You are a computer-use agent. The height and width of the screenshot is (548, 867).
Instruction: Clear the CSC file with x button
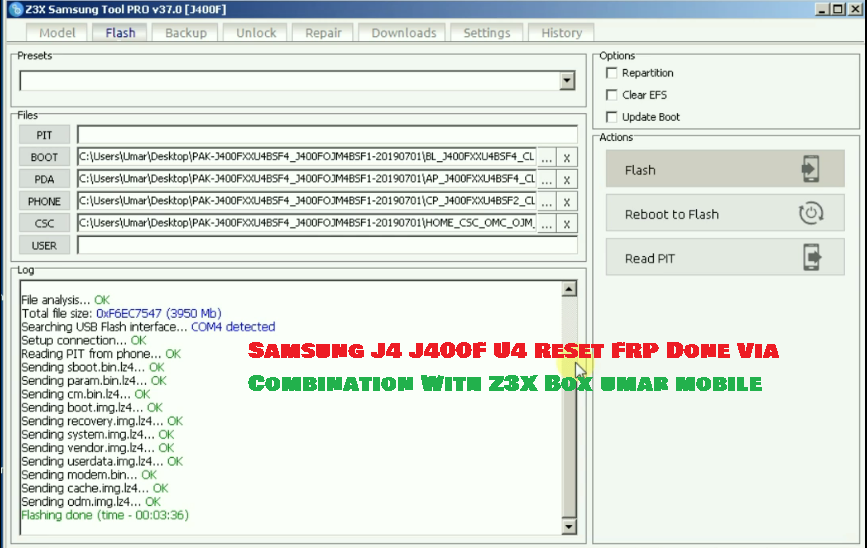pos(567,224)
